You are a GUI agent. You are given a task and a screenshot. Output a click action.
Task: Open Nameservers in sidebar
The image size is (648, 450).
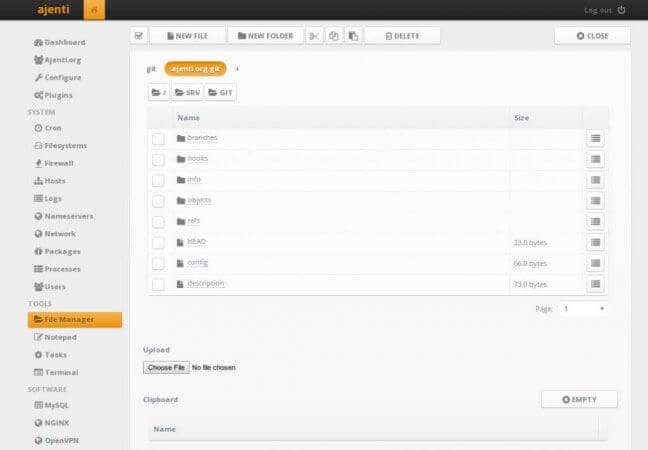coord(64,216)
